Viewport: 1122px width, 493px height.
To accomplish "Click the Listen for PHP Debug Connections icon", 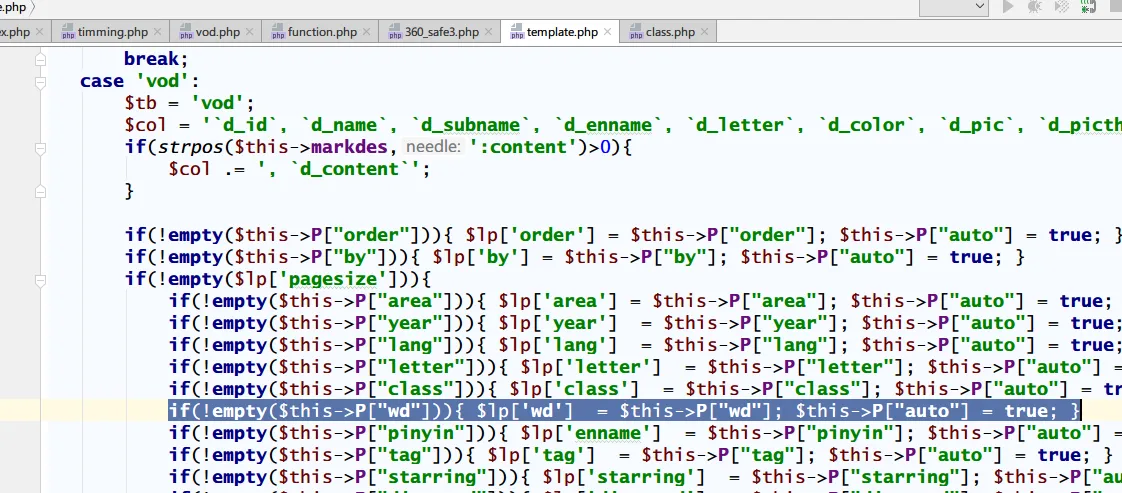I will coord(1087,7).
